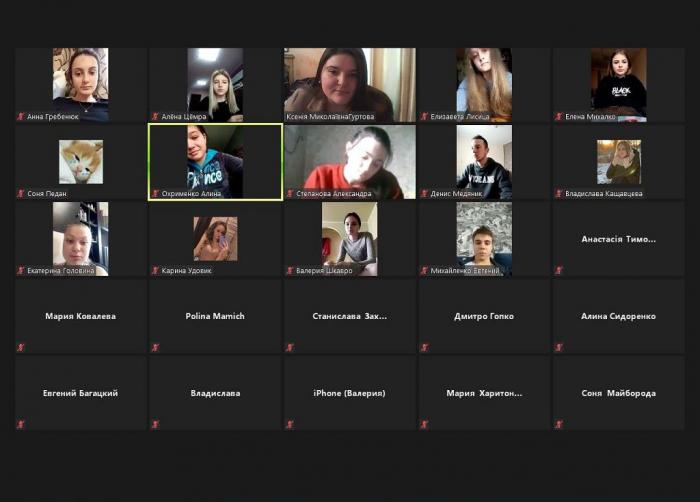Select the highlighted Охрименко Алина video feed
This screenshot has height=502, width=700.
215,162
